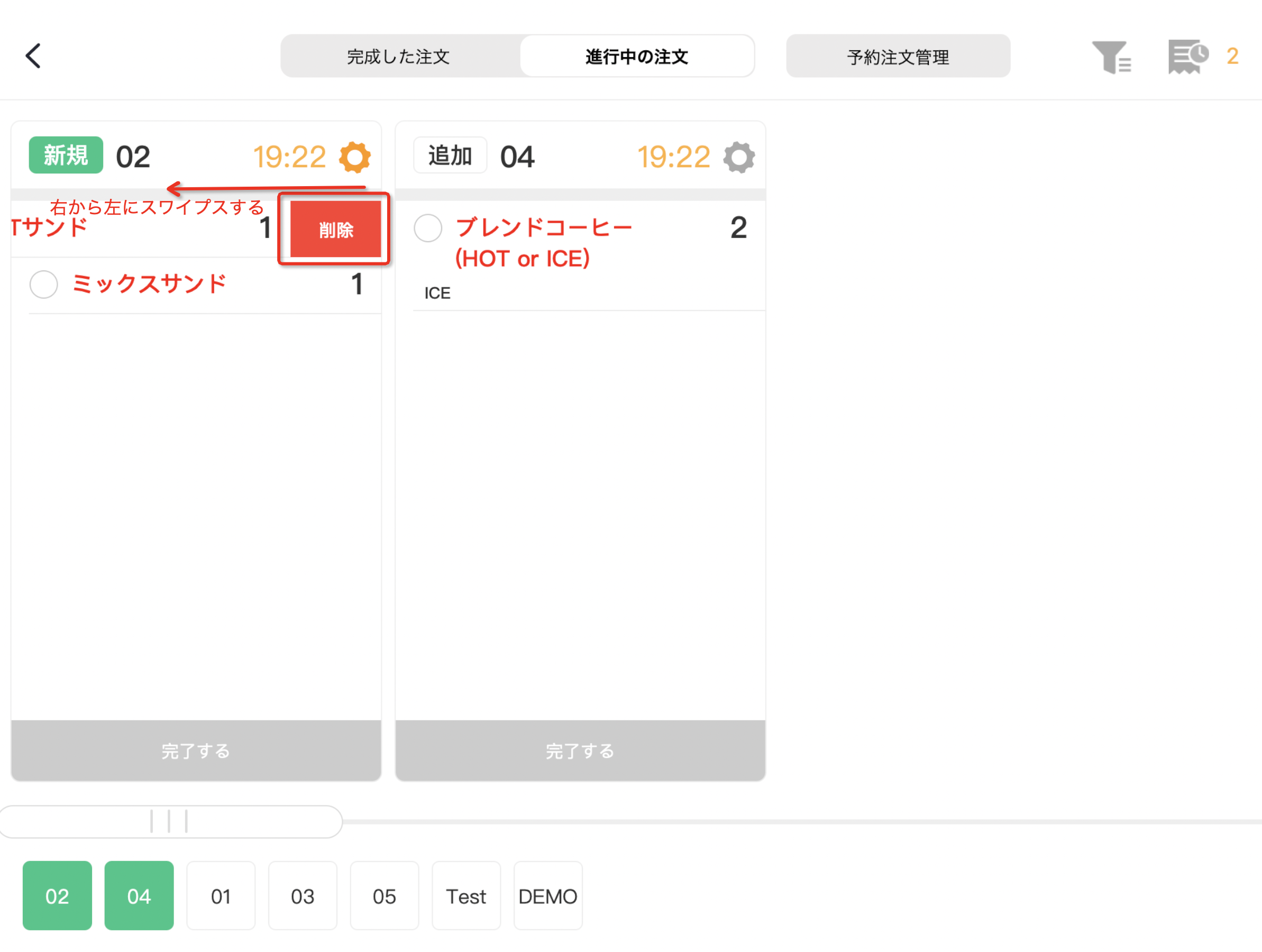
Task: Toggle table 04 filter chip
Action: point(139,895)
